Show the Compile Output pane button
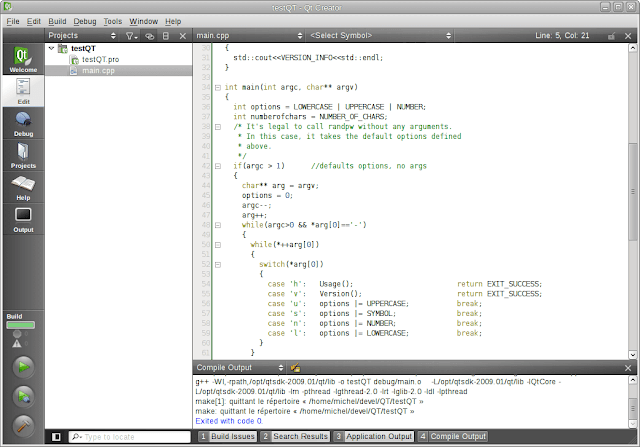The image size is (640, 447). pos(452,437)
